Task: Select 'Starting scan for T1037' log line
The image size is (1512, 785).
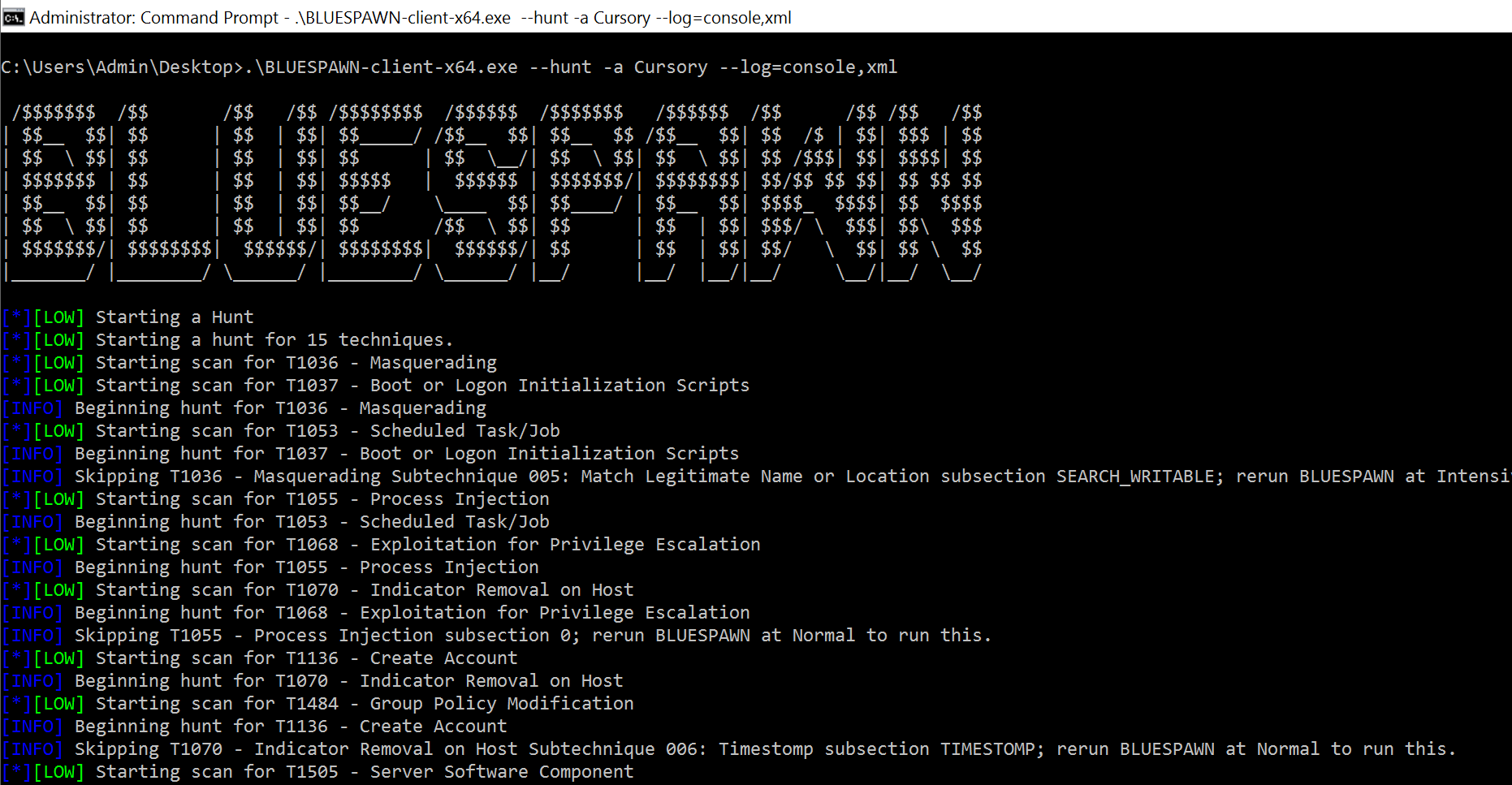Action: pyautogui.click(x=376, y=386)
